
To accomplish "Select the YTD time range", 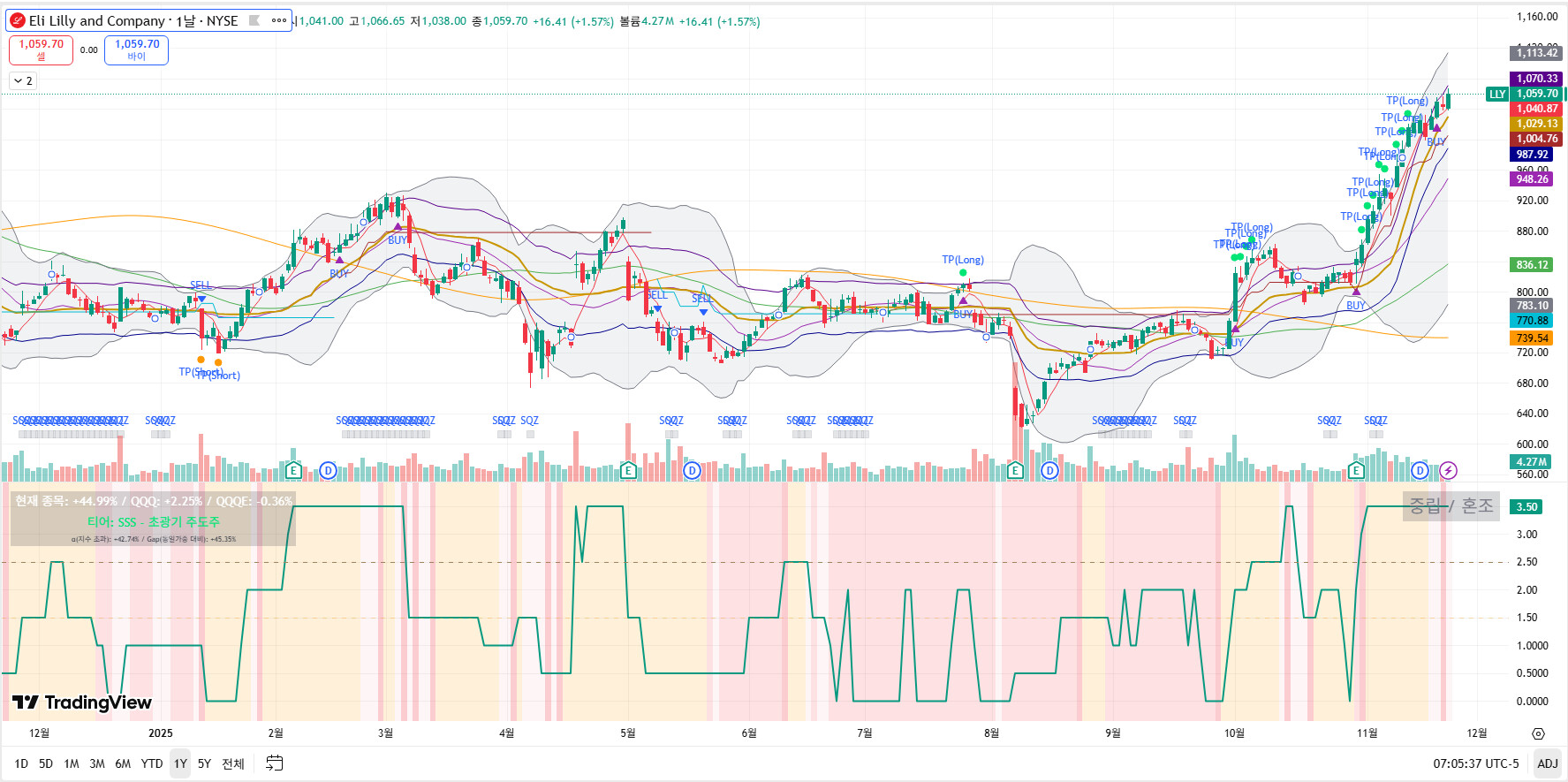I will coord(152,763).
